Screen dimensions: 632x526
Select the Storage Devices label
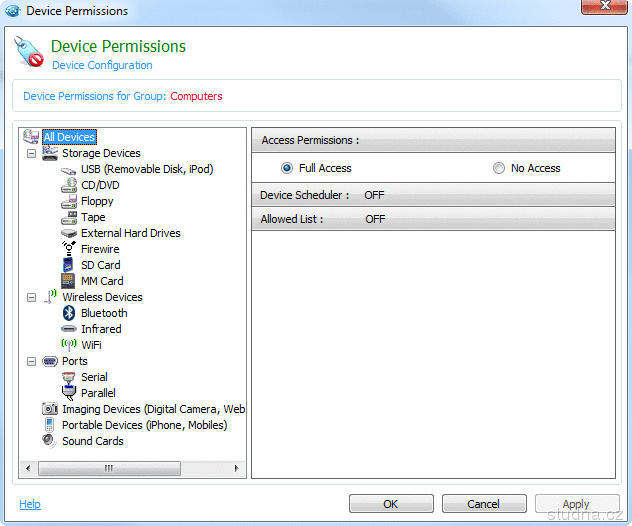[101, 153]
